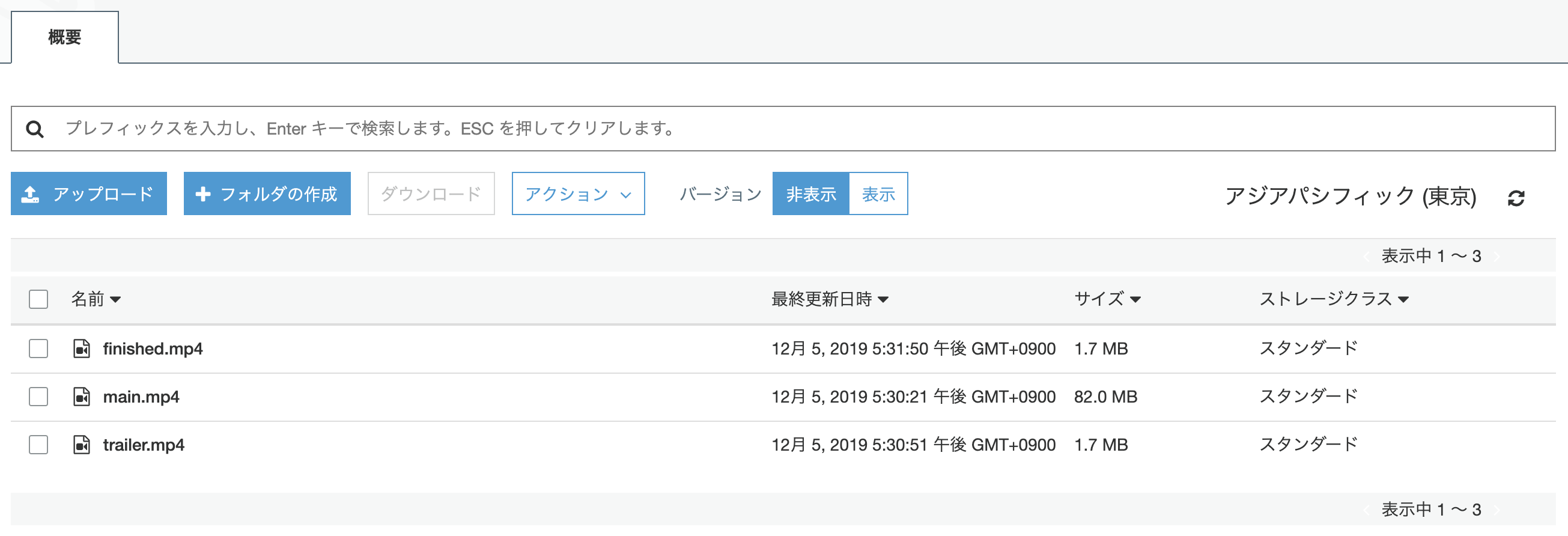This screenshot has width=1568, height=536.
Task: Open the finished.mp4 file link
Action: 153,349
